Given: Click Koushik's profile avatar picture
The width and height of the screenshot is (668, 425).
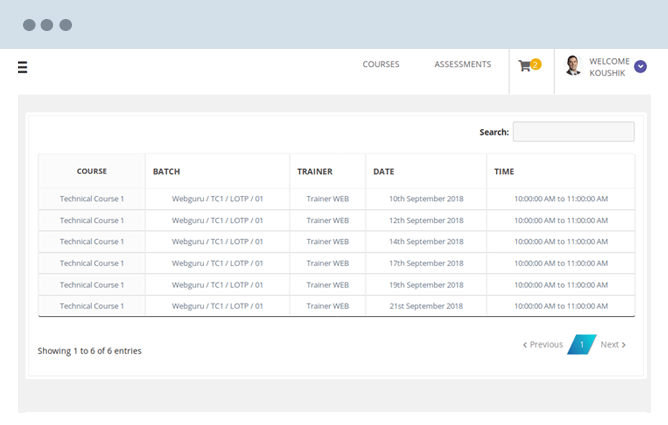Looking at the screenshot, I should [573, 66].
